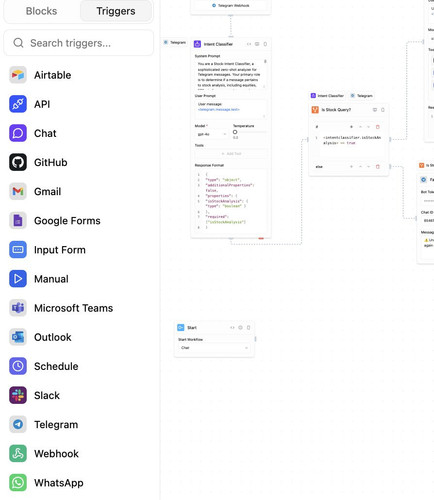Click Add Tool in Intent Classifier
The height and width of the screenshot is (500, 434).
(x=231, y=154)
